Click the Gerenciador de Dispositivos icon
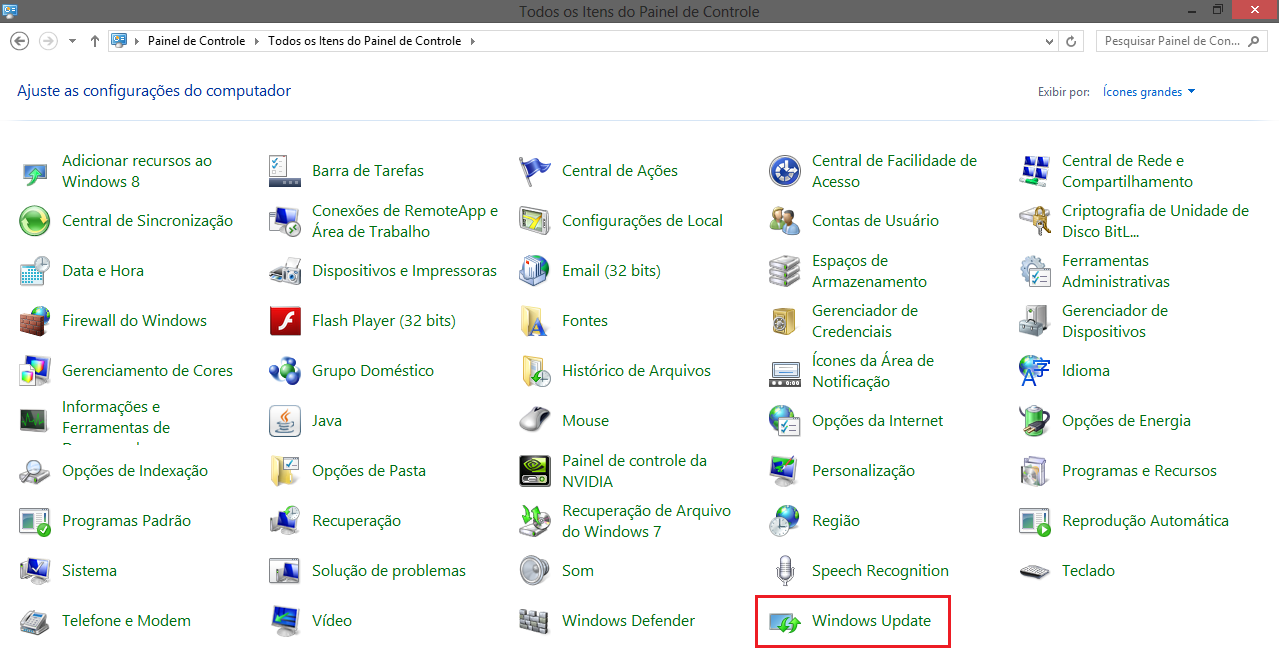This screenshot has height=671, width=1279. click(1035, 321)
